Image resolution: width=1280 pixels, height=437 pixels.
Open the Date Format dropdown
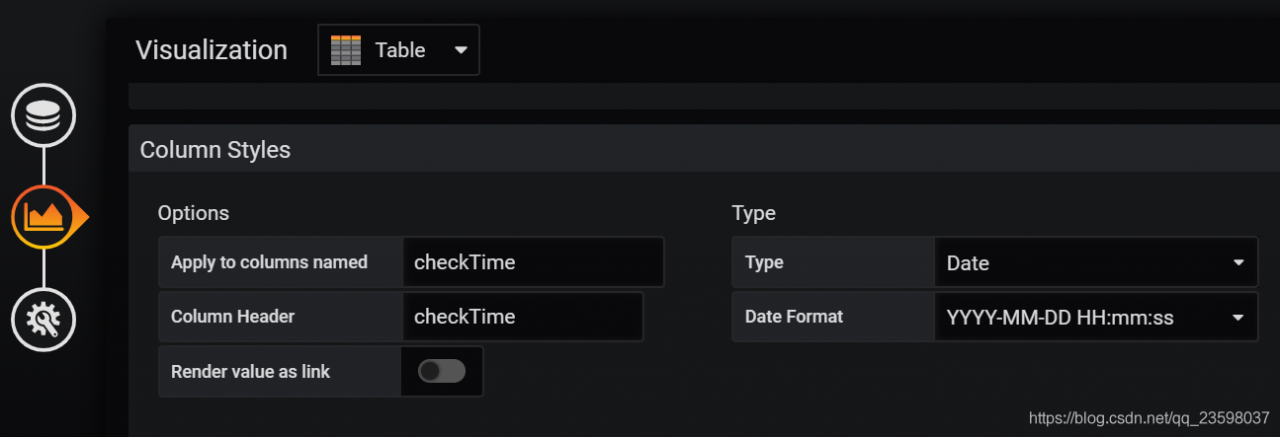(1095, 317)
